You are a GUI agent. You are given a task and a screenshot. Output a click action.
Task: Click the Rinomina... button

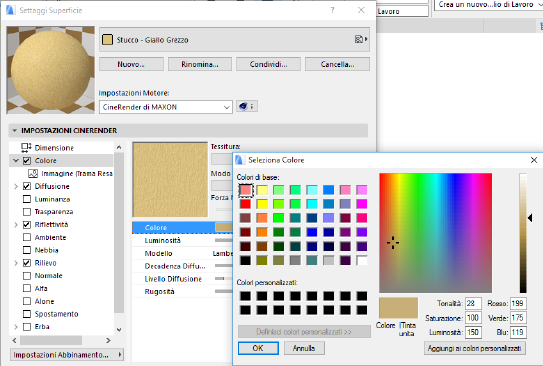[200, 64]
